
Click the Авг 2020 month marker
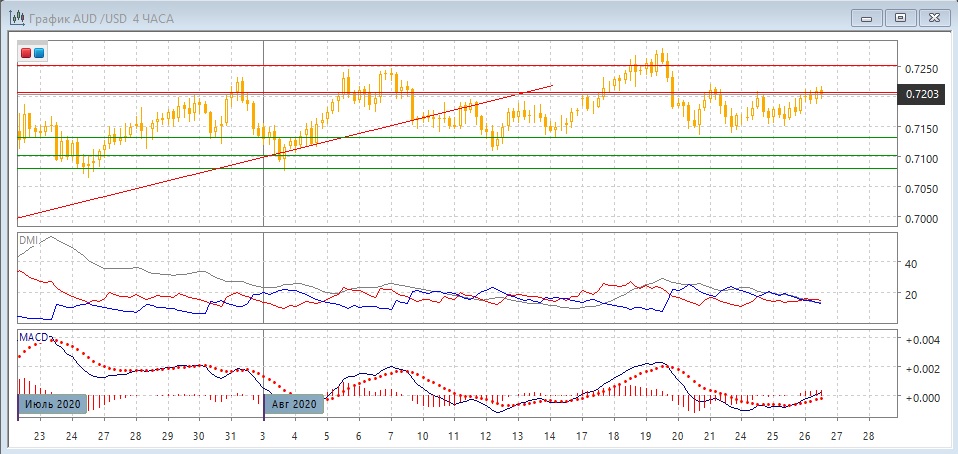(294, 403)
